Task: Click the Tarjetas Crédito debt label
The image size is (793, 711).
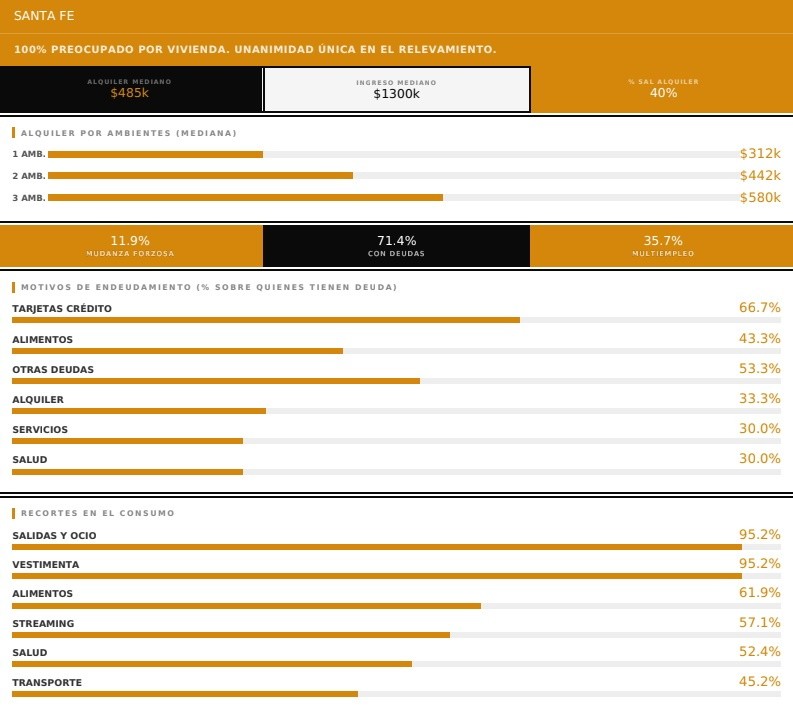Action: tap(62, 308)
